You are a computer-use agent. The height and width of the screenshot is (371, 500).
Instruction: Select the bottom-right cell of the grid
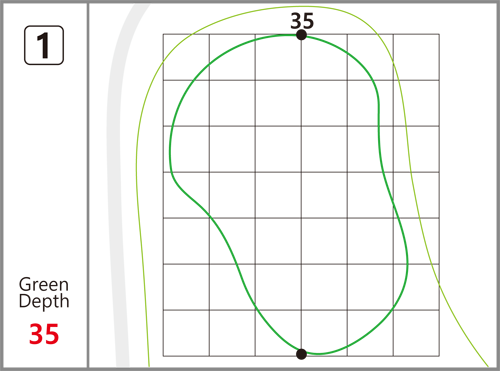coord(416,333)
